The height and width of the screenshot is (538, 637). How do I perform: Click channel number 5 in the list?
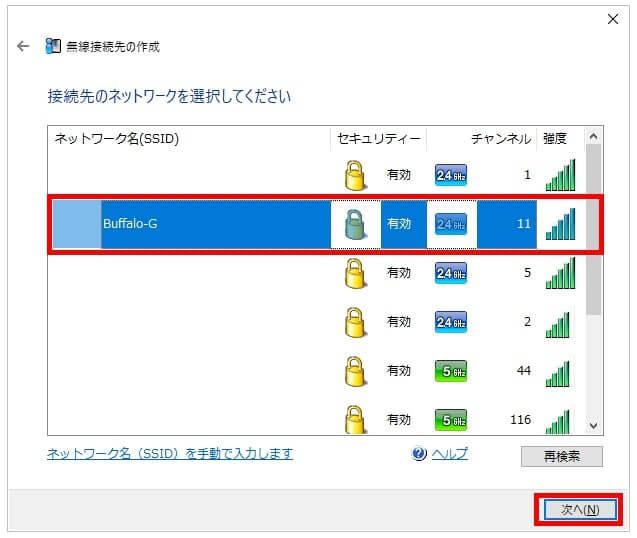coord(527,273)
